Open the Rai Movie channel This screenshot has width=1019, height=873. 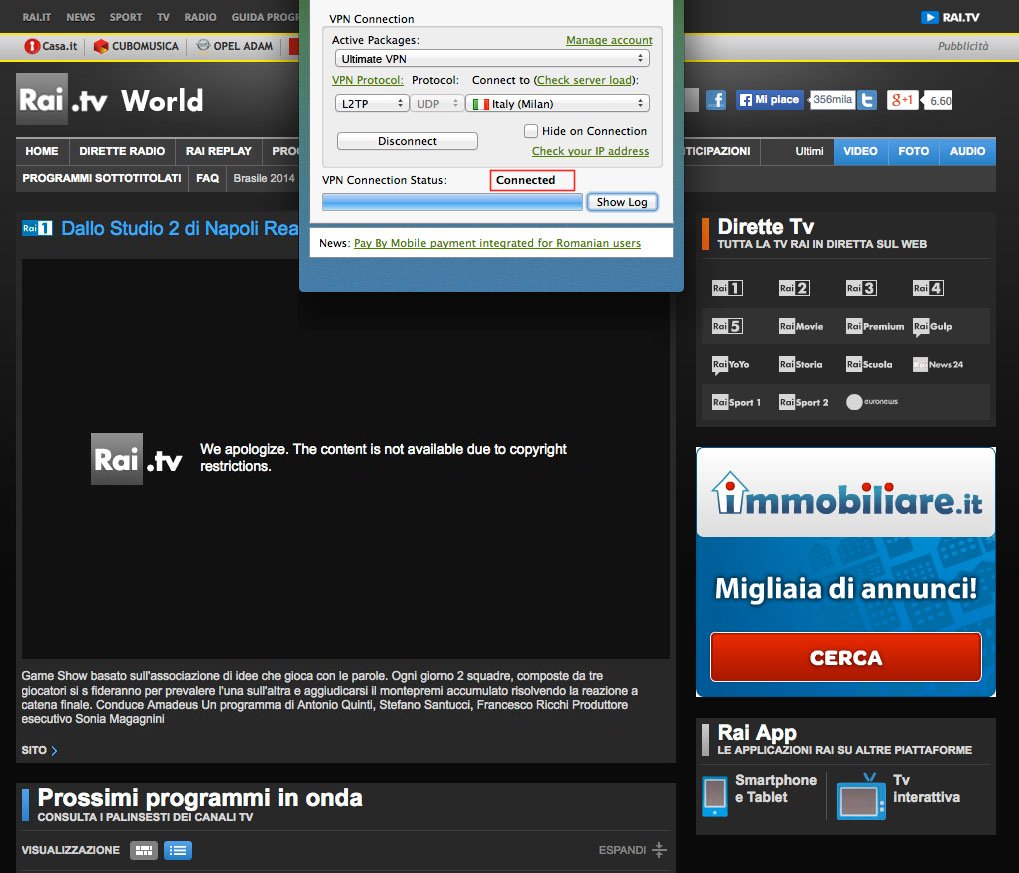click(801, 326)
